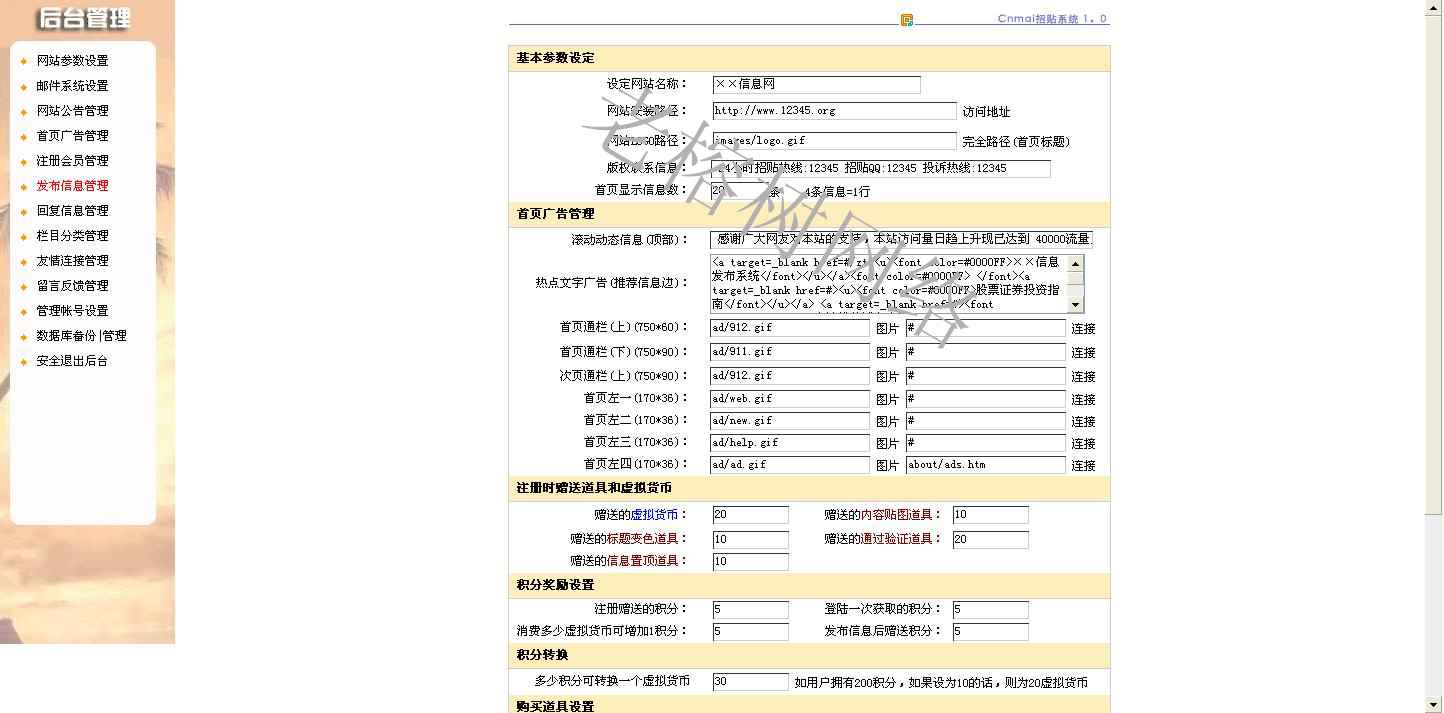Click the page scrollbar up arrow
The width and height of the screenshot is (1444, 713).
pyautogui.click(x=1435, y=8)
